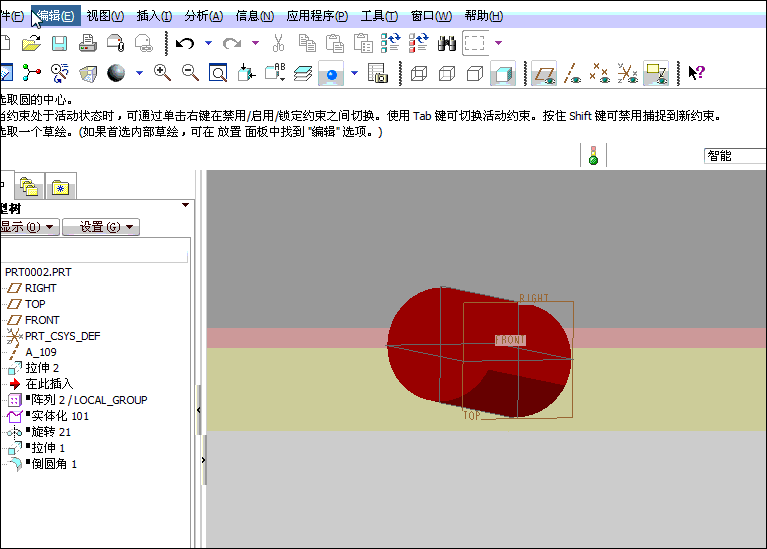Click the blue spin center icon
This screenshot has width=767, height=549.
tap(332, 74)
